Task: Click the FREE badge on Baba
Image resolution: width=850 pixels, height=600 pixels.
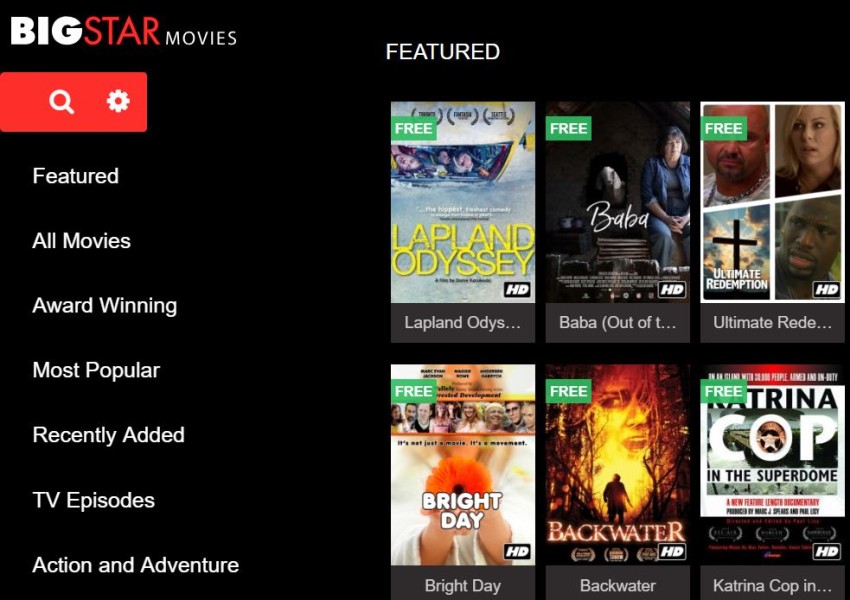Action: (x=568, y=128)
